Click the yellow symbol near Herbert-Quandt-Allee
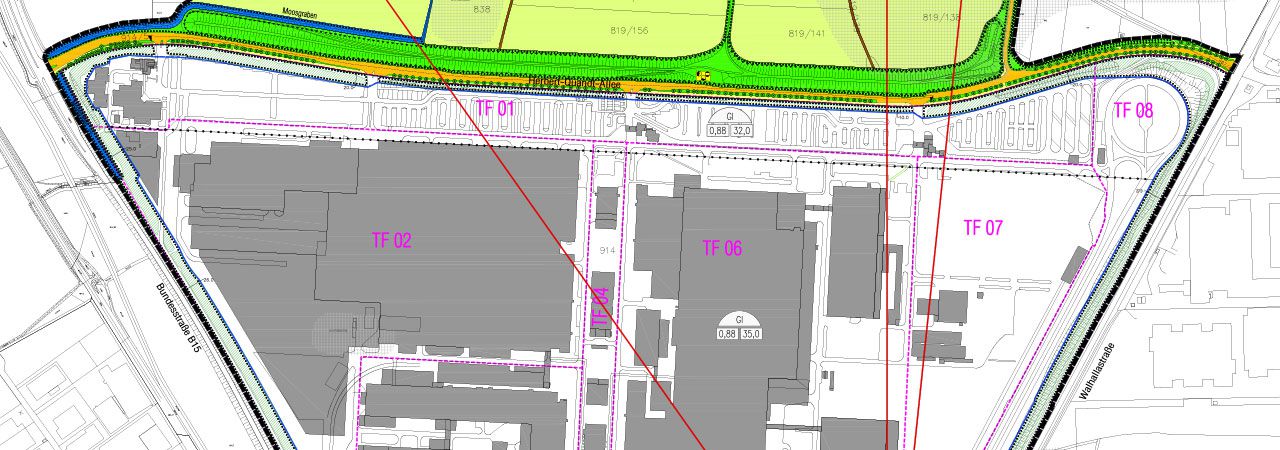1280x450 pixels. pyautogui.click(x=703, y=75)
